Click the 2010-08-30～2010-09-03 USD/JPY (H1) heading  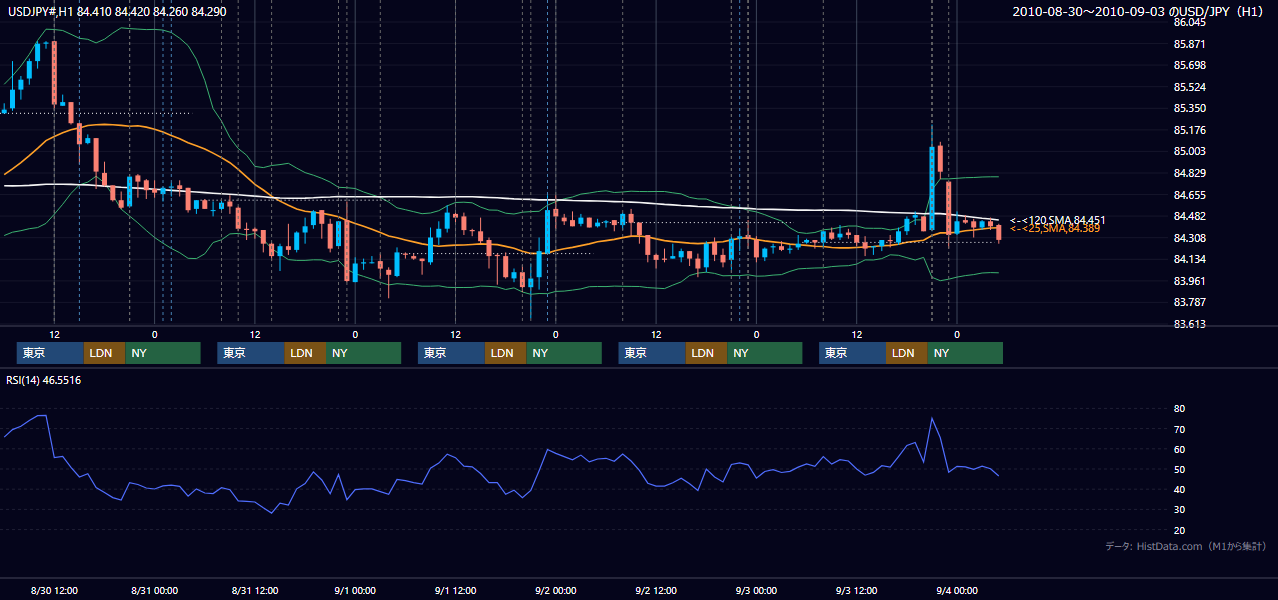click(1140, 11)
